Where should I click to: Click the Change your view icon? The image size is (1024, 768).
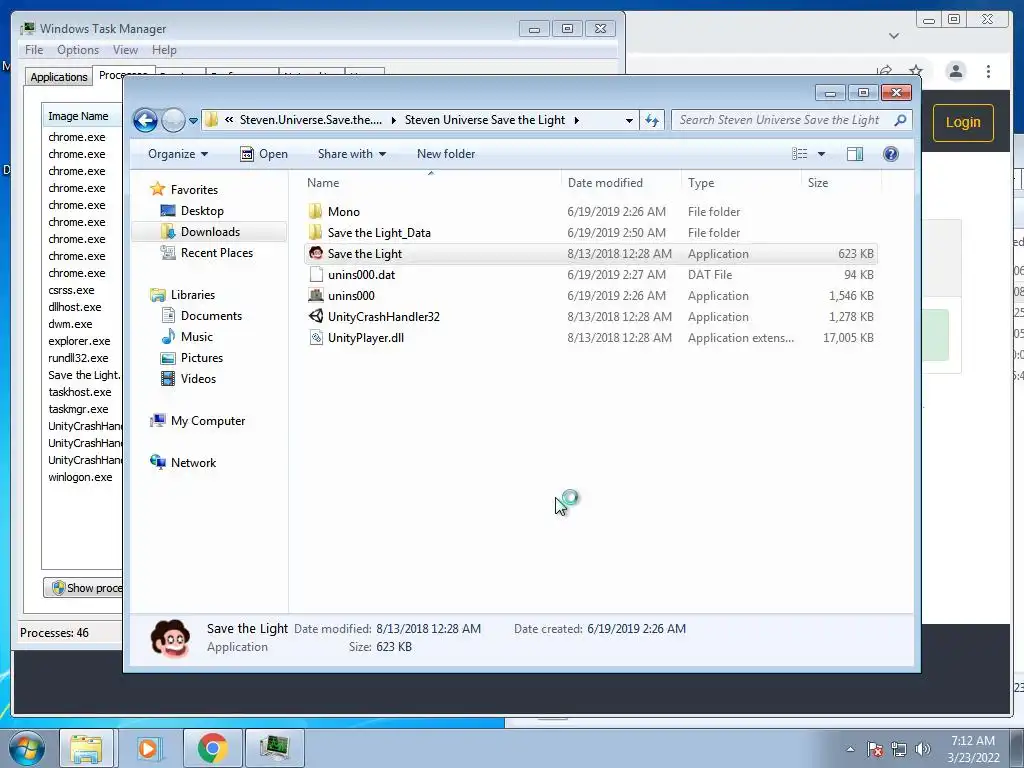[800, 154]
